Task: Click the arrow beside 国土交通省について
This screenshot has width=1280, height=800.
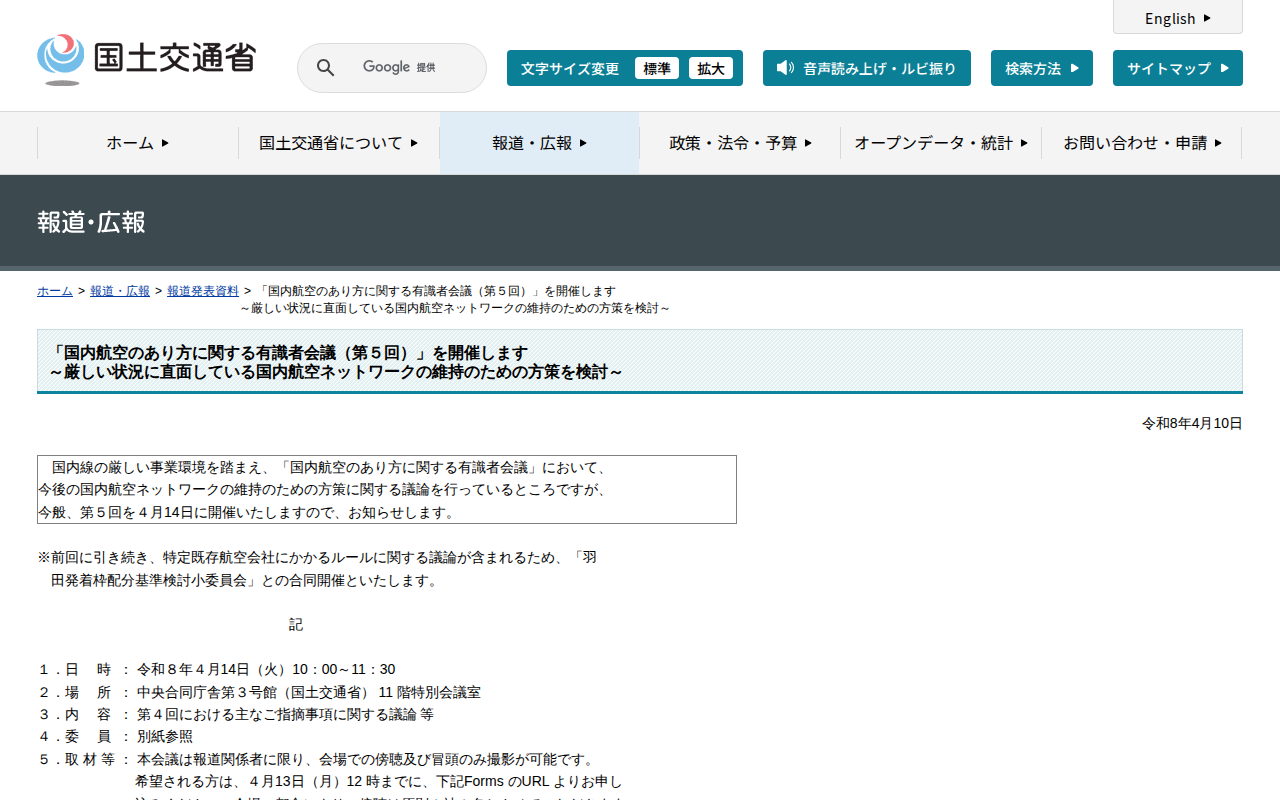Action: click(x=414, y=143)
